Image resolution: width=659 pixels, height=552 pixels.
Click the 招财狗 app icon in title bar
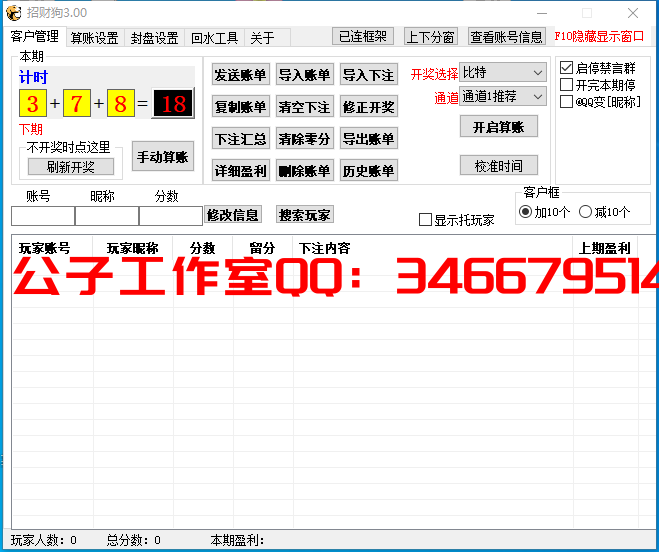[14, 13]
